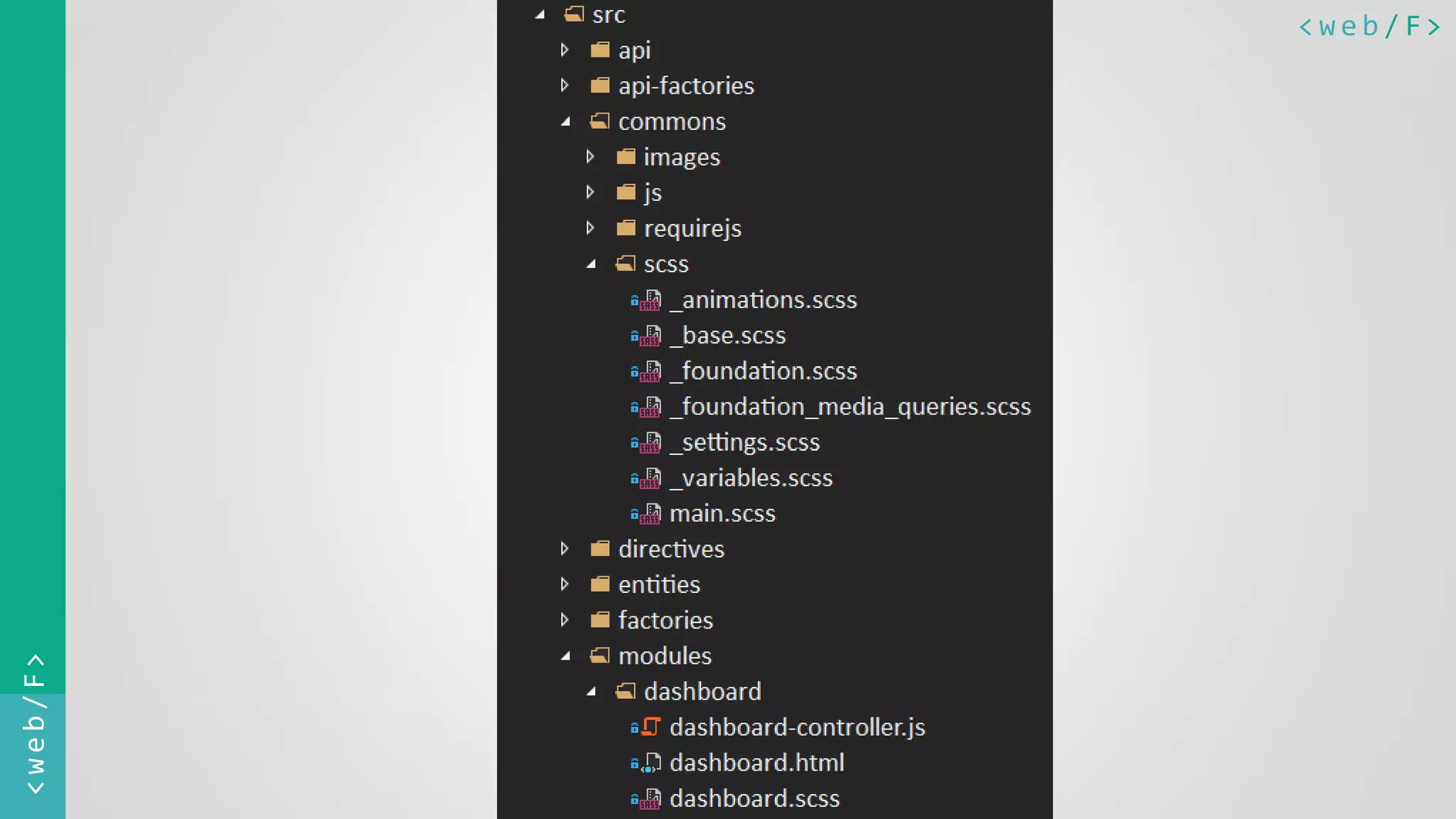The width and height of the screenshot is (1456, 819).
Task: Click the HTML file icon for dashboard.html
Action: (x=651, y=764)
